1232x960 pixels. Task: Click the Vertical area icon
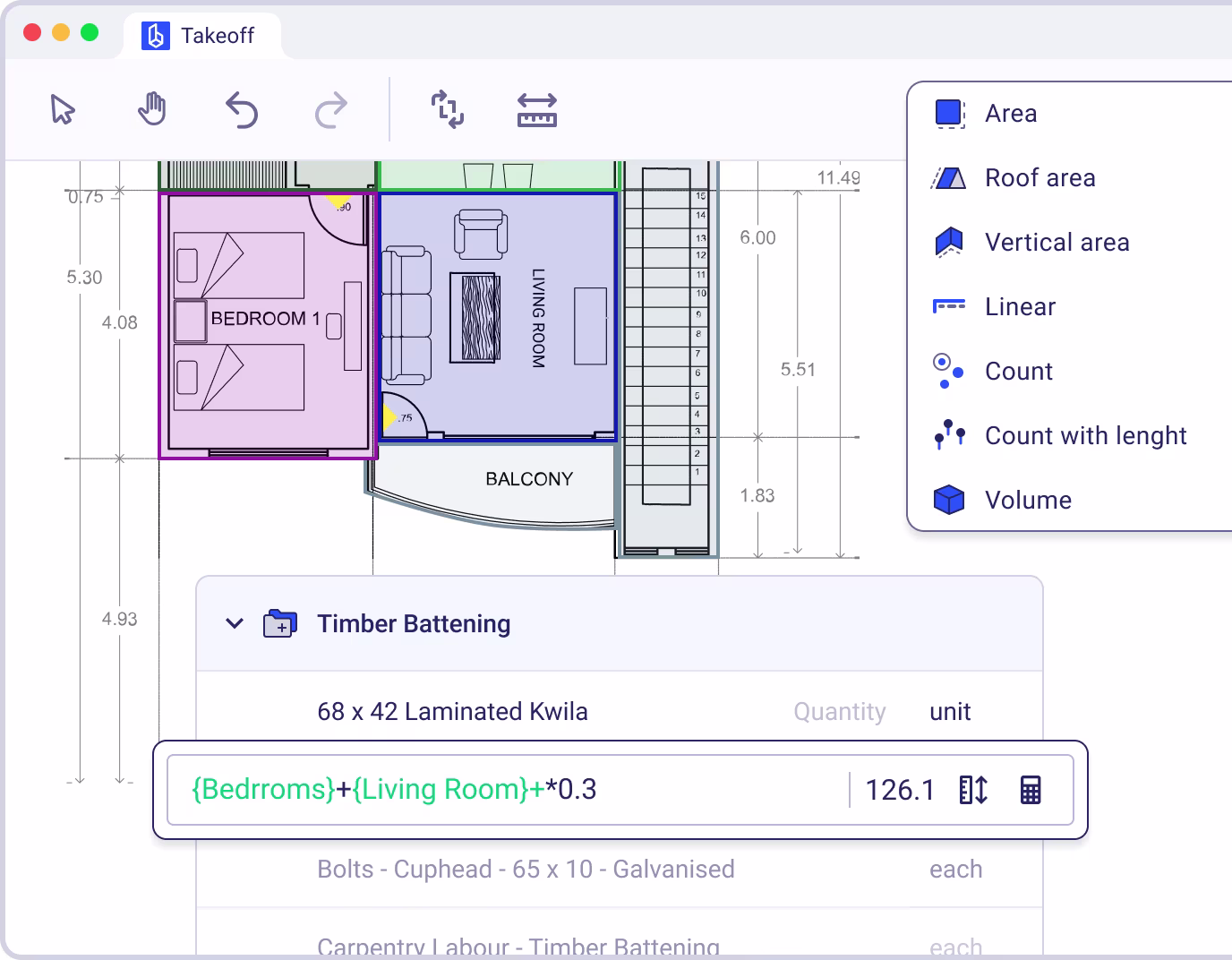click(949, 242)
